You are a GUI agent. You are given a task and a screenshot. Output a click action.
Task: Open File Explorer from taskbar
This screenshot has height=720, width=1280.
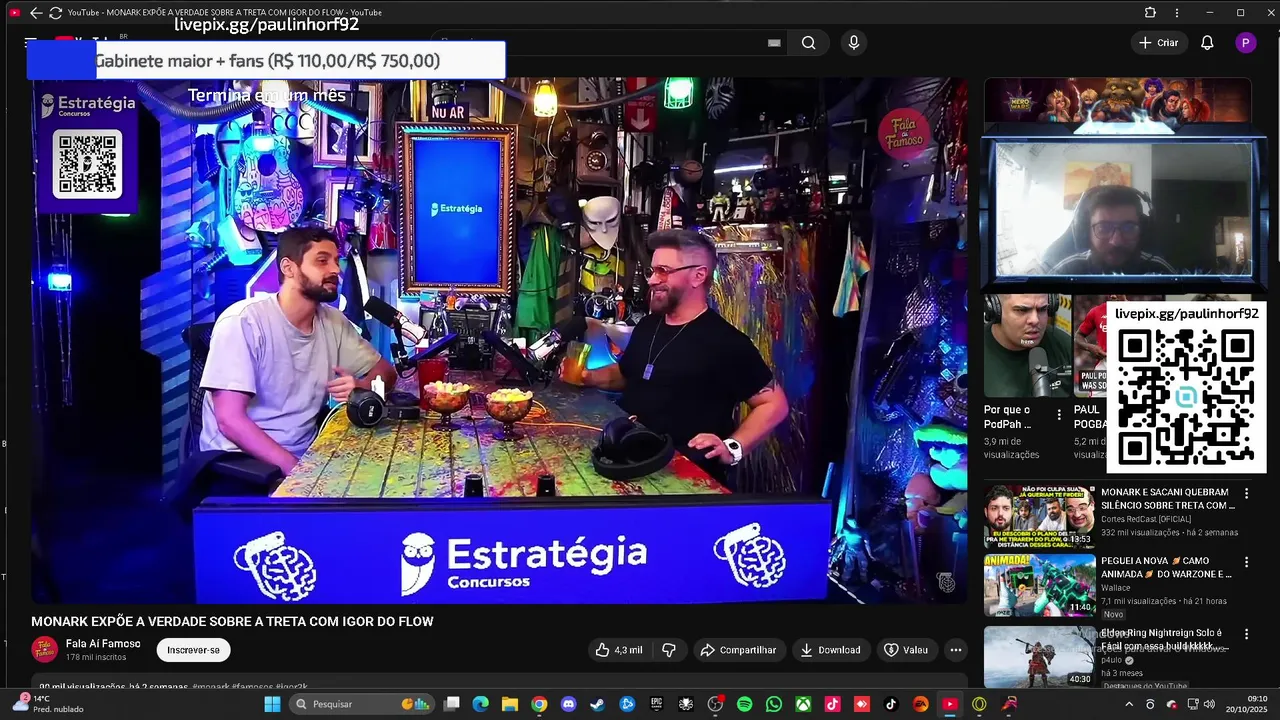pyautogui.click(x=510, y=704)
